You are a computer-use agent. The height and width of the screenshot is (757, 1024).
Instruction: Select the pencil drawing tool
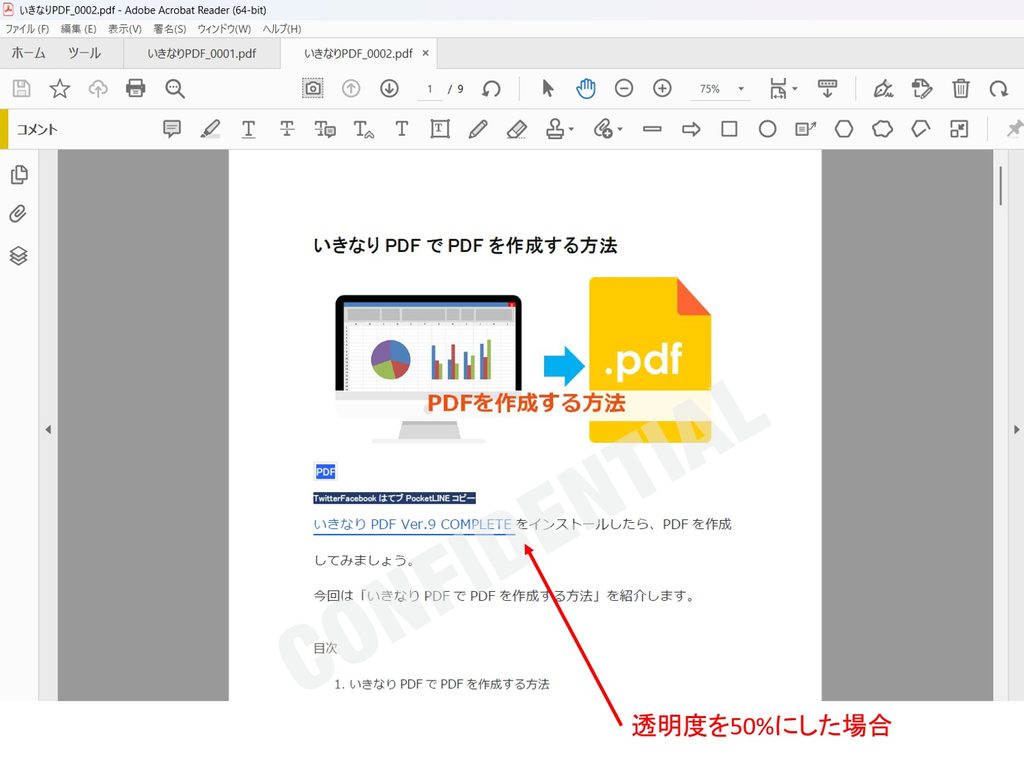[478, 129]
